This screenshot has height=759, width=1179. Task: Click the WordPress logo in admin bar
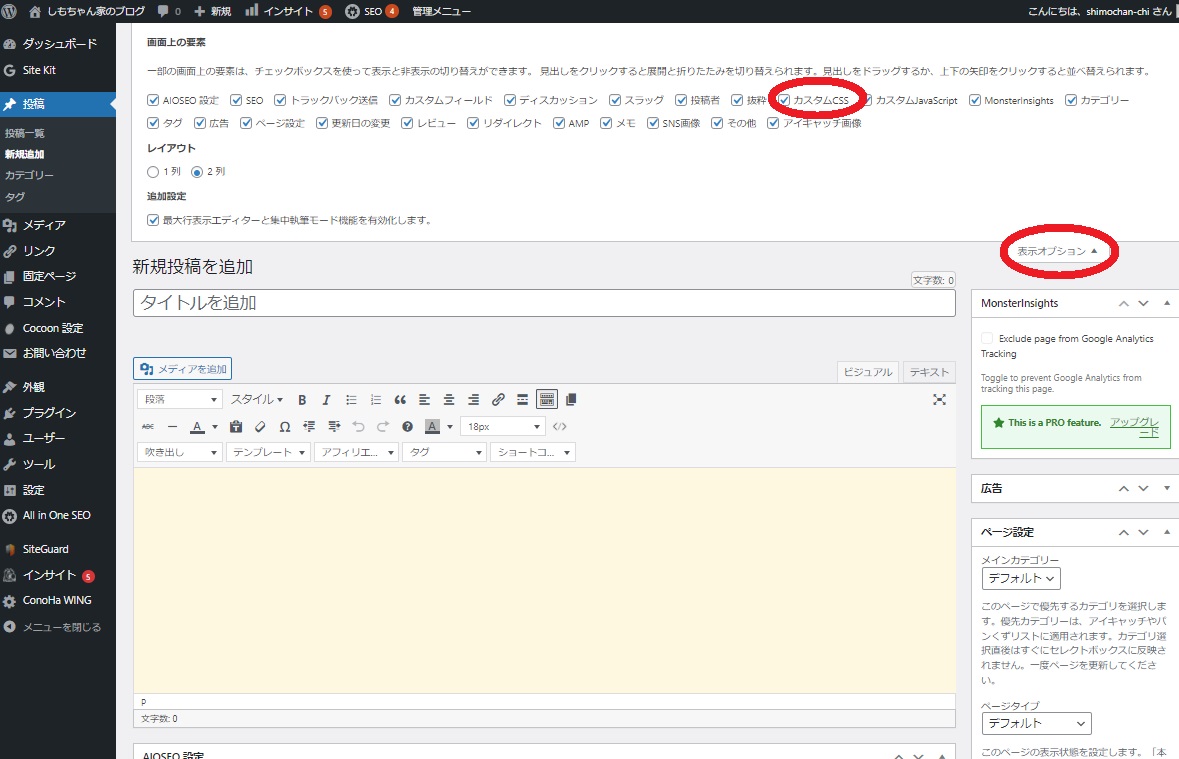coord(10,11)
